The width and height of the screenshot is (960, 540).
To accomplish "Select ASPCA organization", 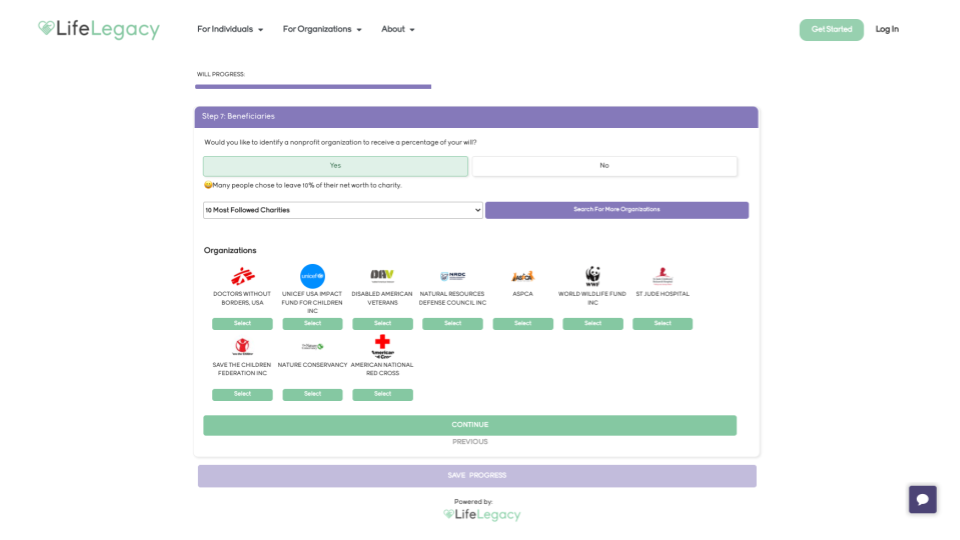I will pyautogui.click(x=523, y=323).
